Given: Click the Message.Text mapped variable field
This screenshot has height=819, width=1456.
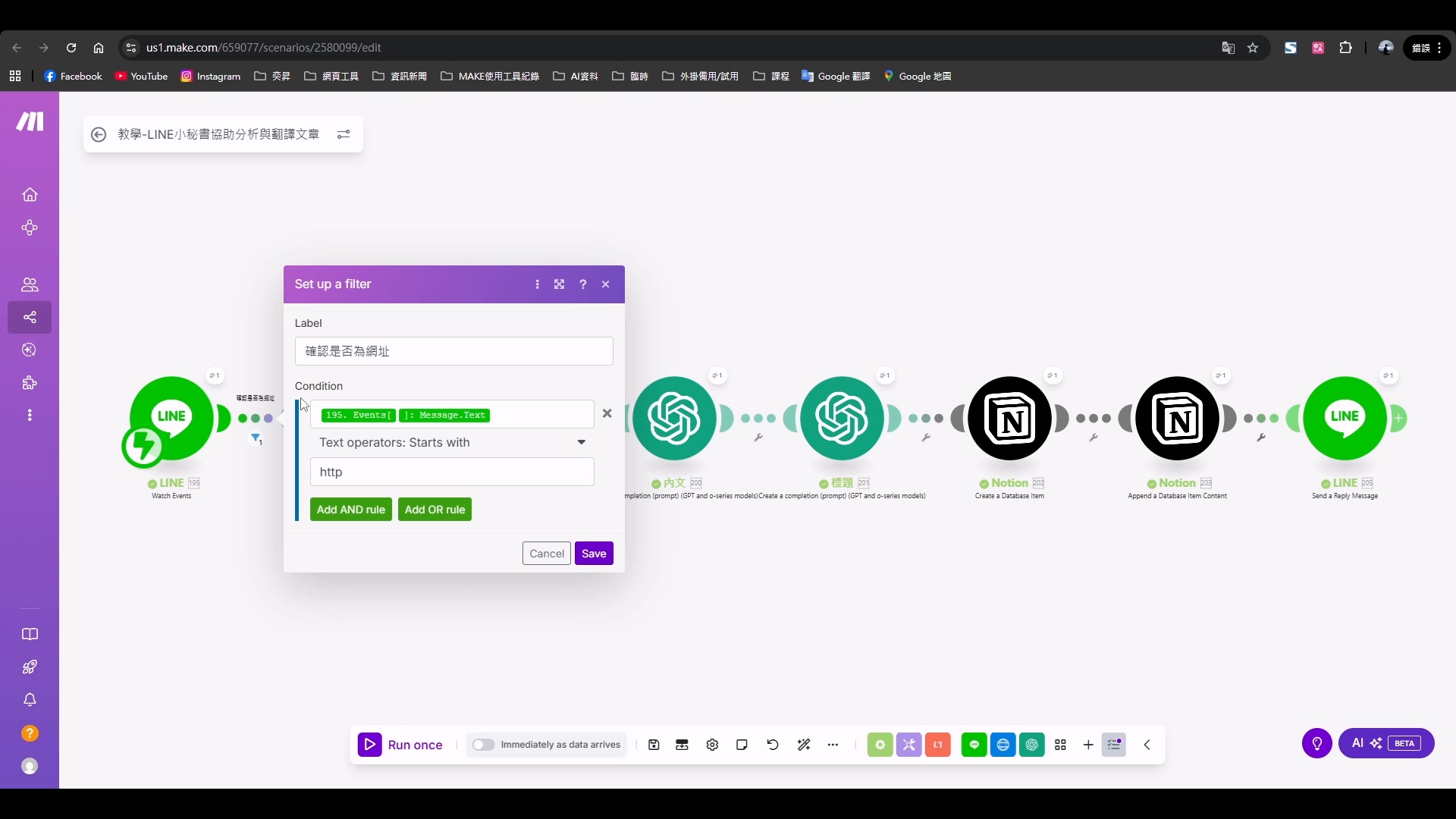Looking at the screenshot, I should tap(452, 415).
